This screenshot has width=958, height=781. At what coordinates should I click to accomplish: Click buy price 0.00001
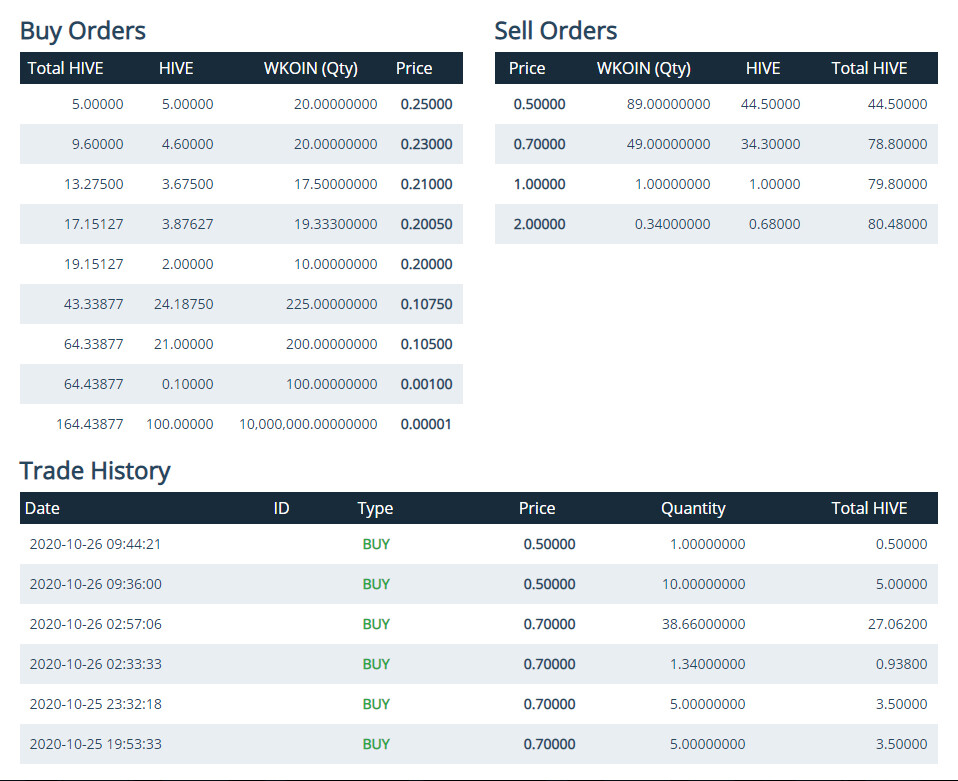(426, 424)
